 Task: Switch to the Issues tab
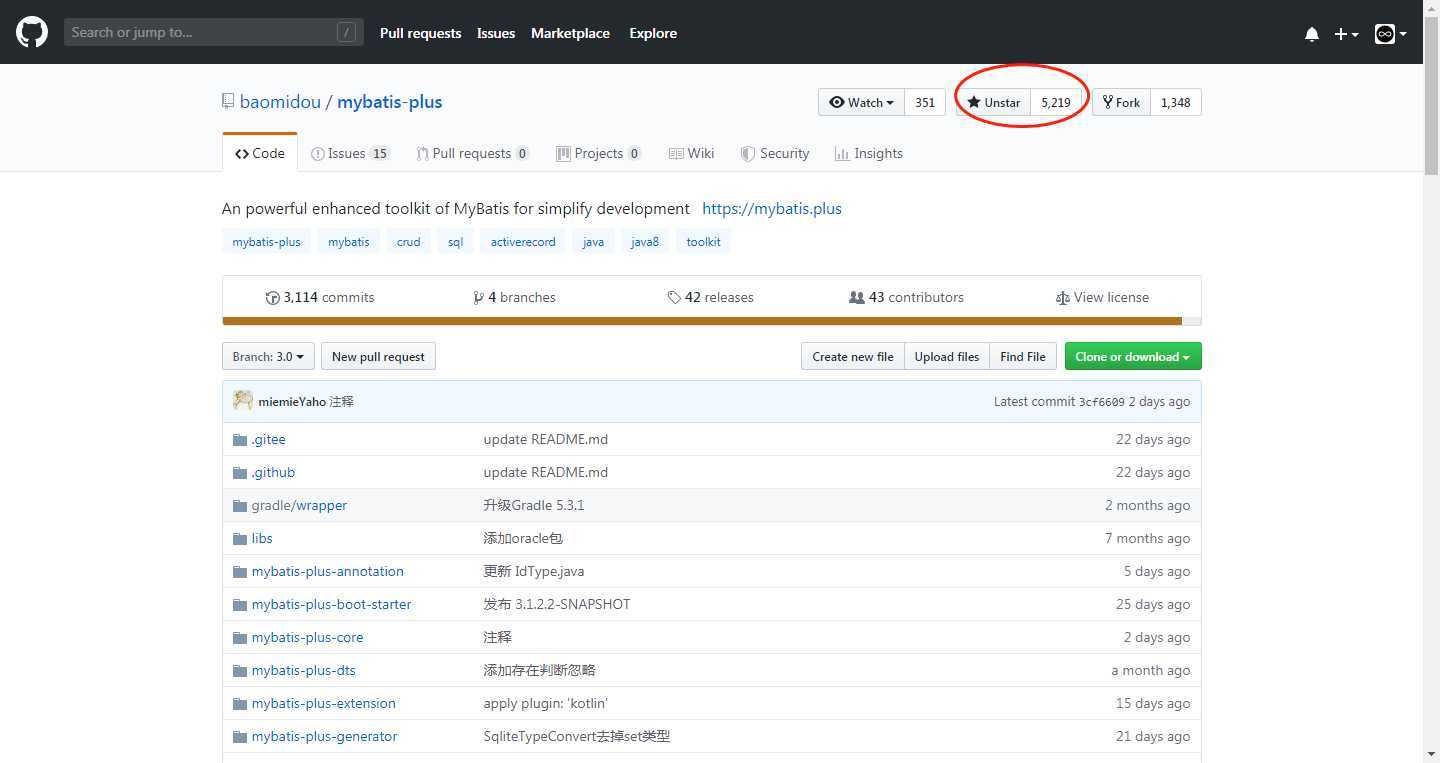350,153
